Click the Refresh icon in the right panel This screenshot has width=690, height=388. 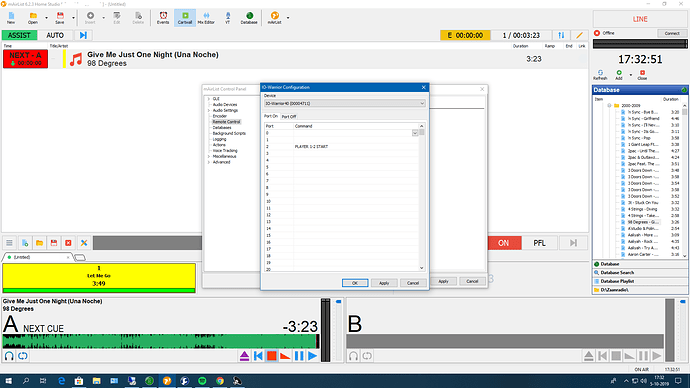click(x=600, y=74)
